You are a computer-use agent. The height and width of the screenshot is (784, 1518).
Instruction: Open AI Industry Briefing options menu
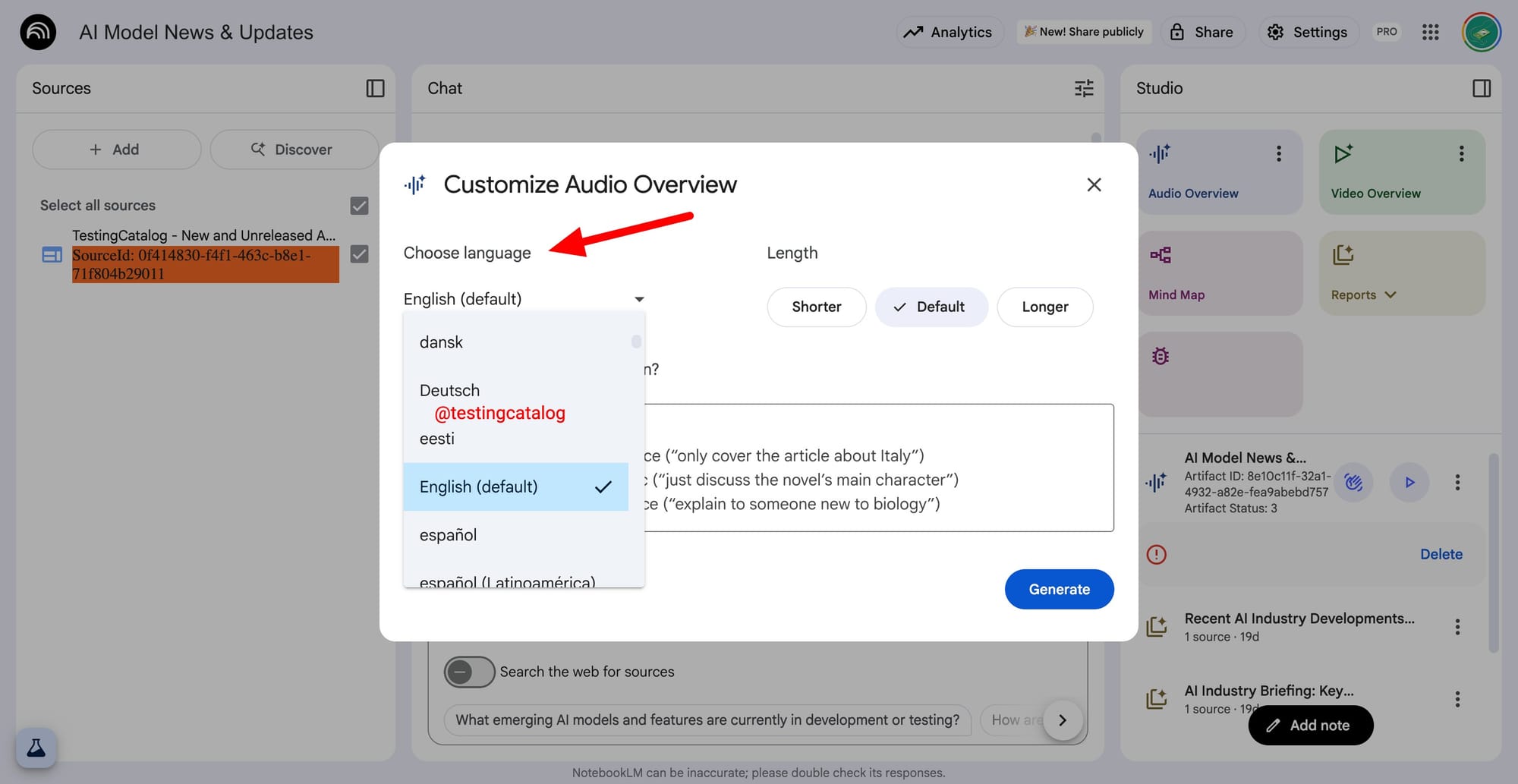tap(1457, 699)
